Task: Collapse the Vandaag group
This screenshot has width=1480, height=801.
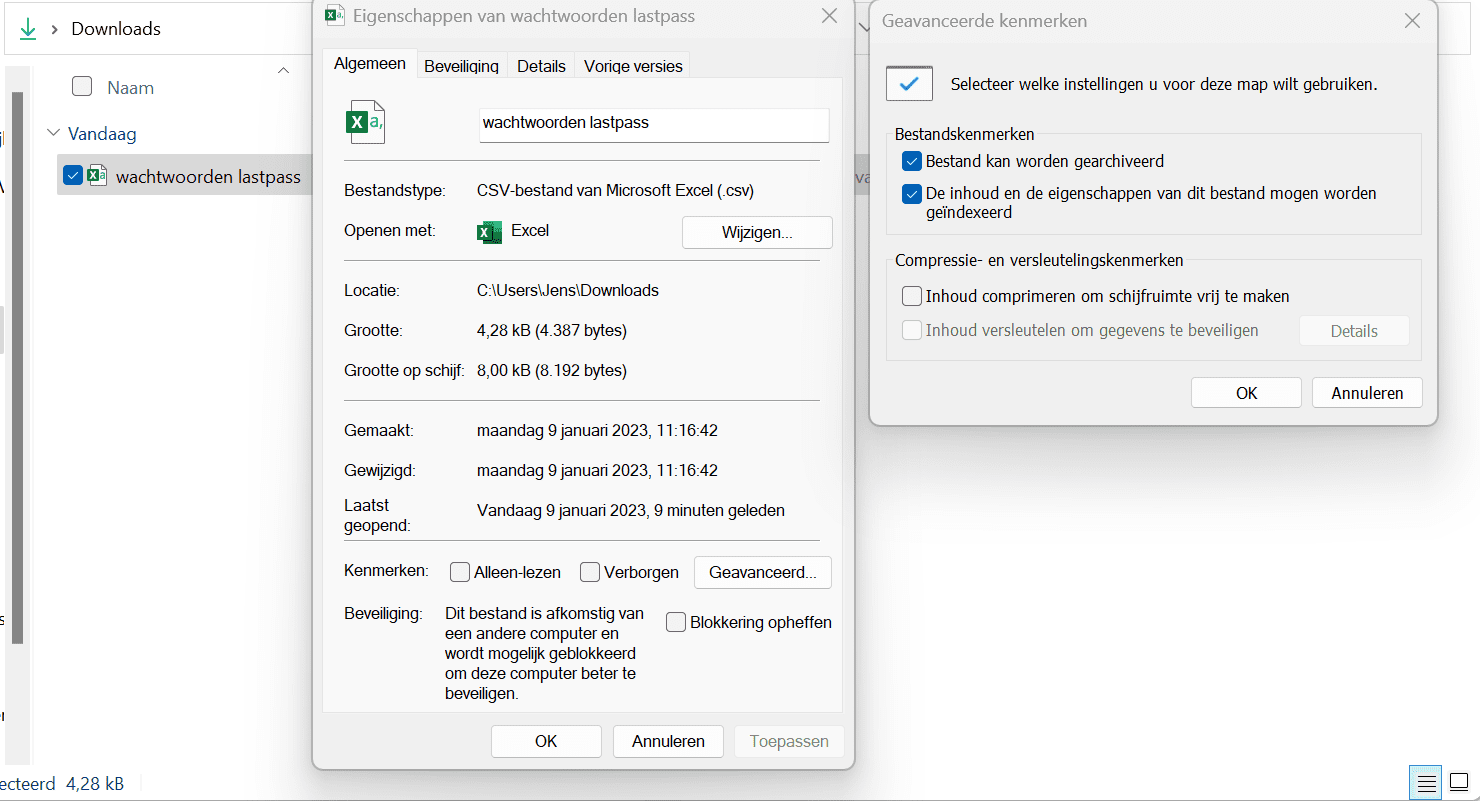Action: pos(53,133)
